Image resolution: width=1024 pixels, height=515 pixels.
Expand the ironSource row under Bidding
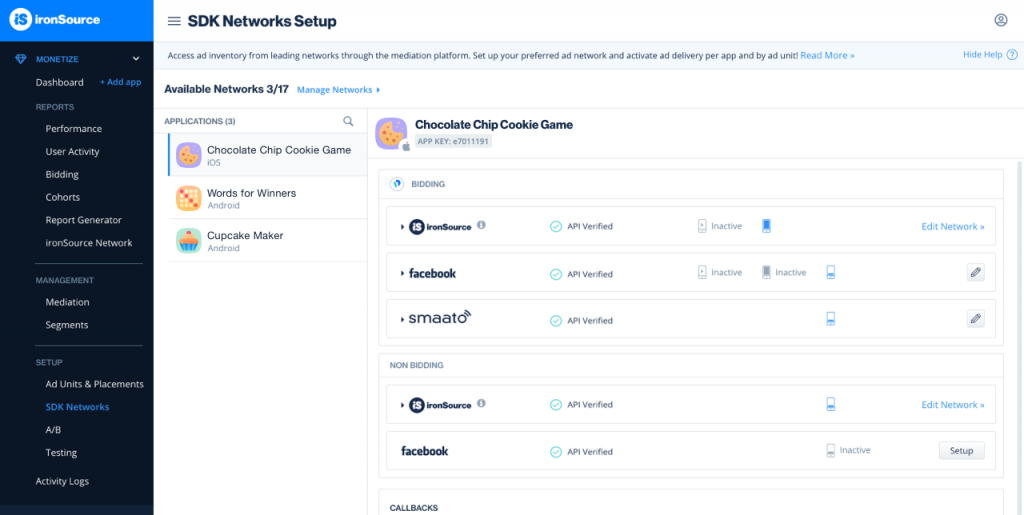[402, 227]
